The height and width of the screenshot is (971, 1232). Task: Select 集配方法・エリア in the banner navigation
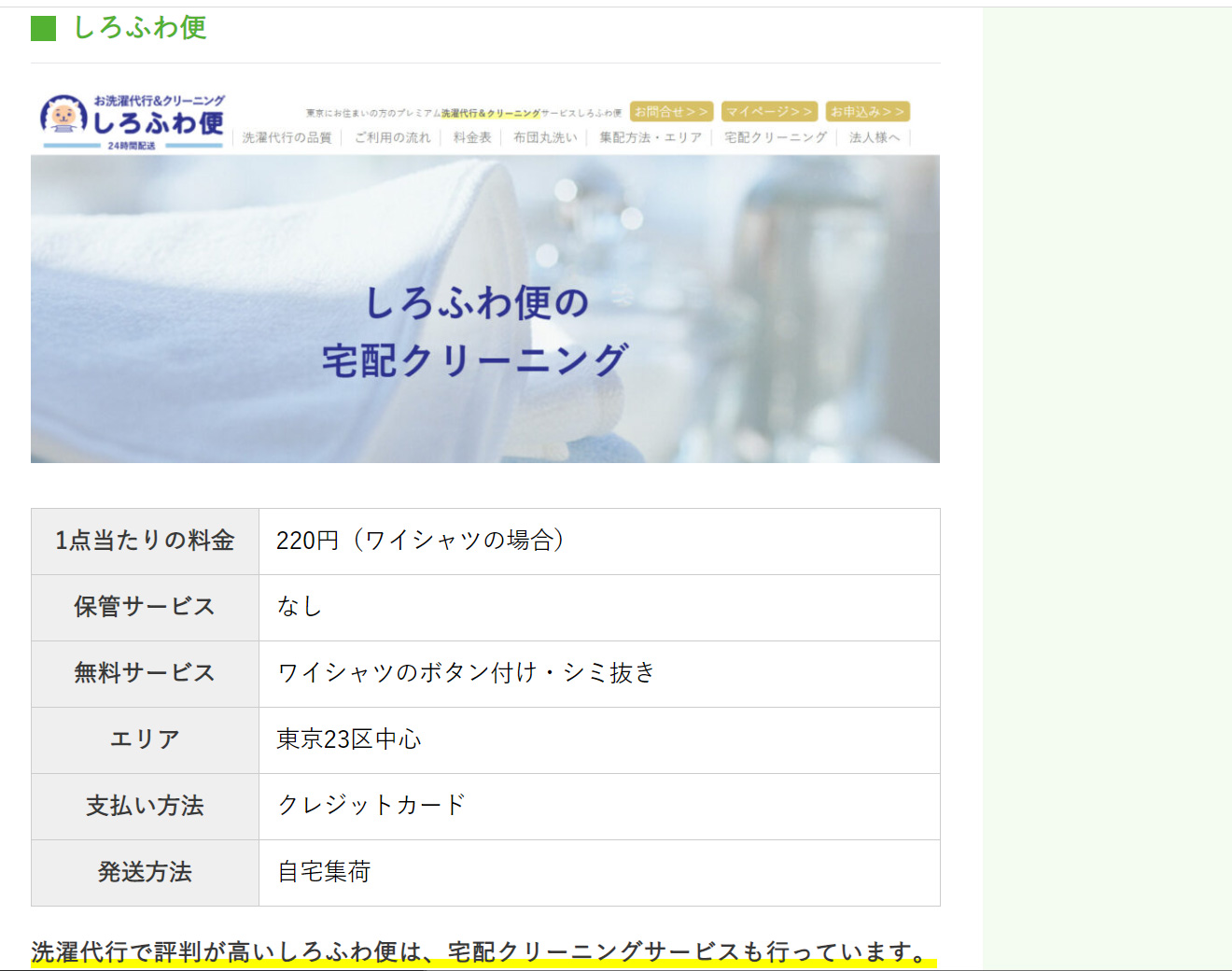coord(651,137)
